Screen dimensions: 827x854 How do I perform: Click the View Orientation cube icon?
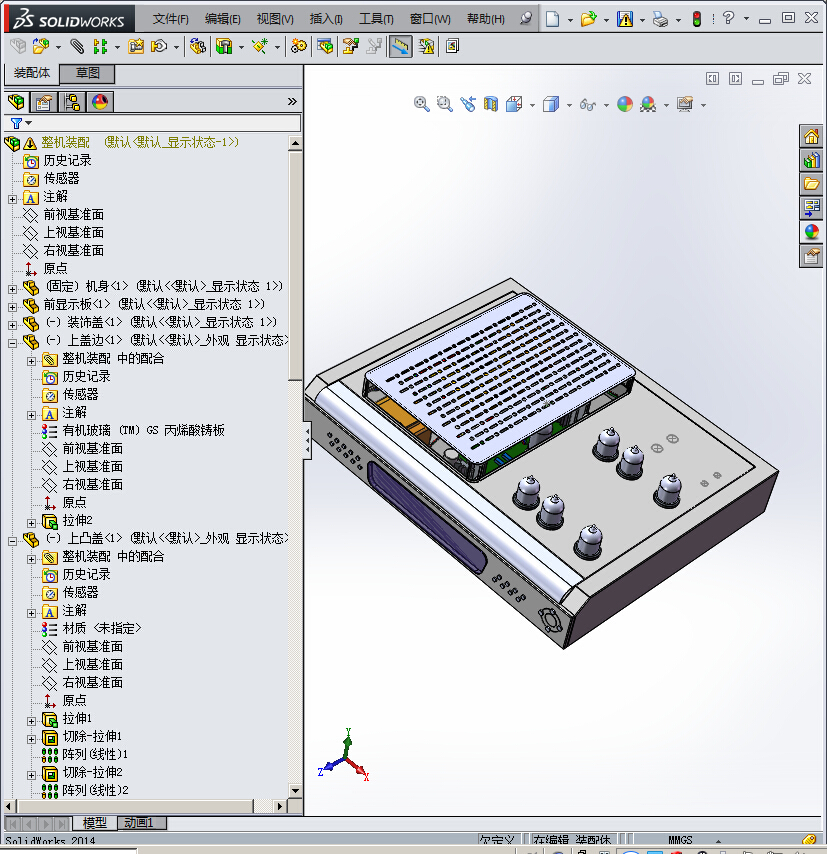click(514, 104)
